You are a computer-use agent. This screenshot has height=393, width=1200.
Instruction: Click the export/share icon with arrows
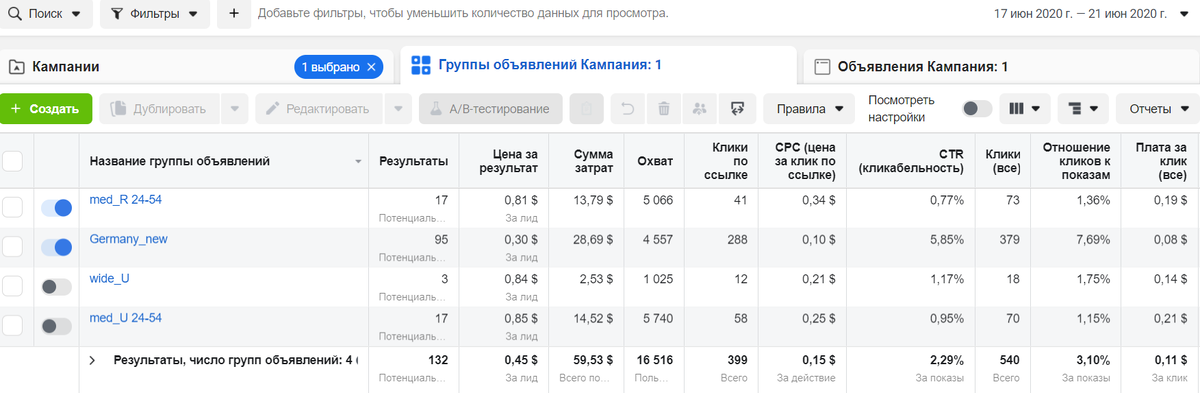(x=737, y=108)
